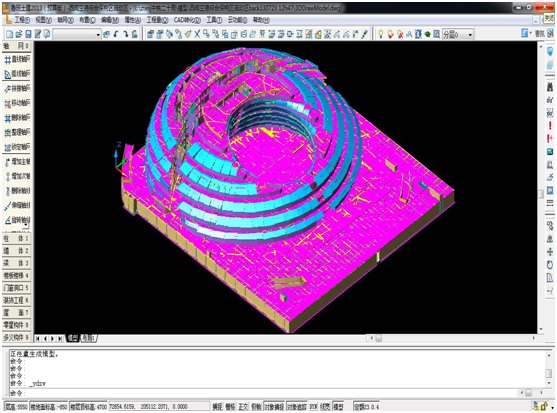Click the Redo arrow icon
The width and height of the screenshot is (557, 413).
[125, 34]
